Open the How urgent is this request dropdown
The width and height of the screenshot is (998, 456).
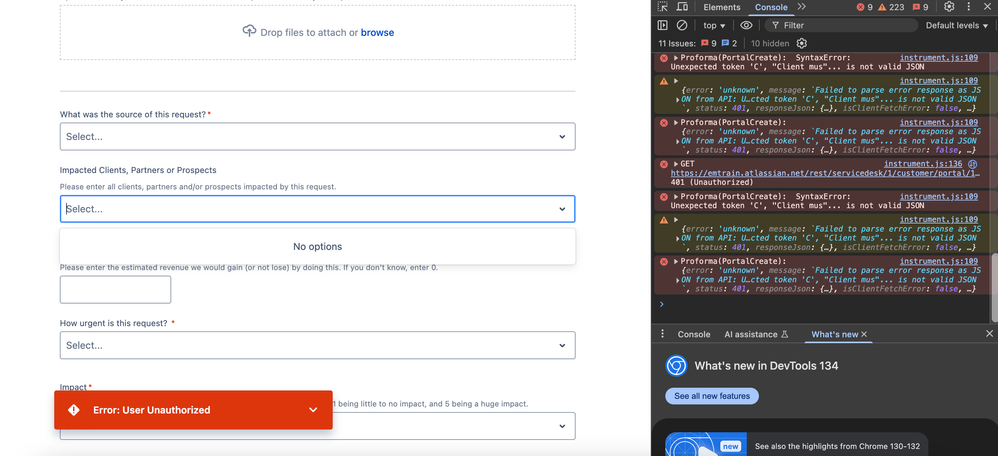point(318,345)
